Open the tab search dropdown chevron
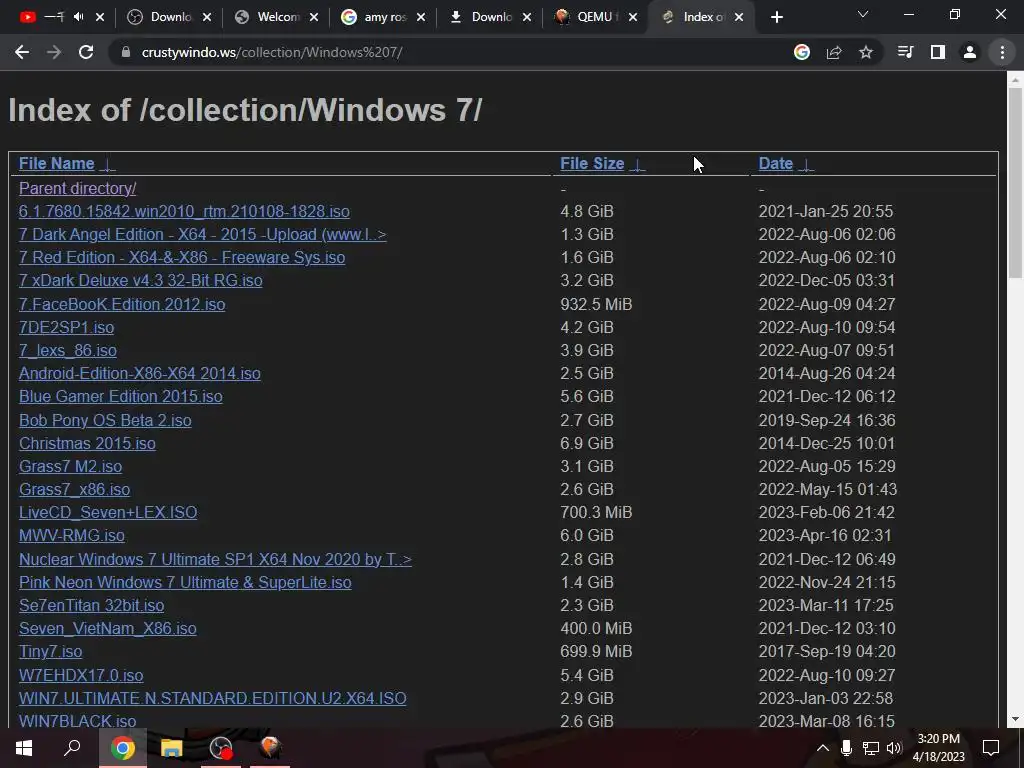 [x=863, y=14]
